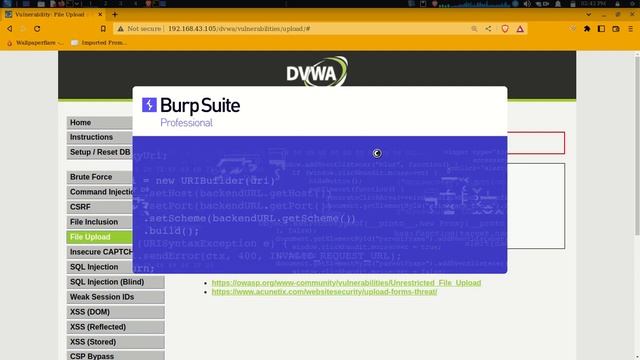Click the share icon in address bar

489,29
